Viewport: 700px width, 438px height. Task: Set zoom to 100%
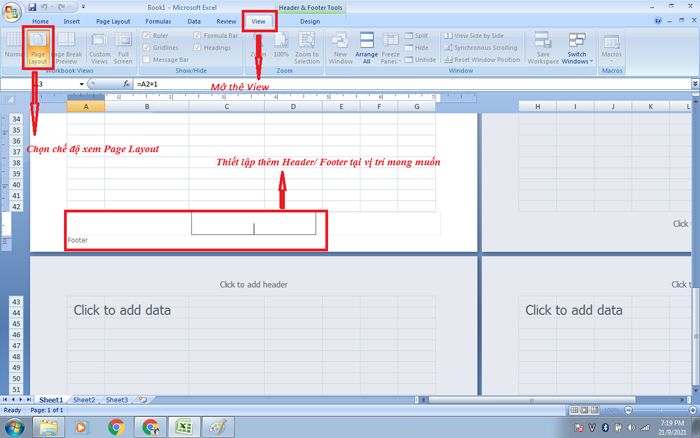click(281, 45)
